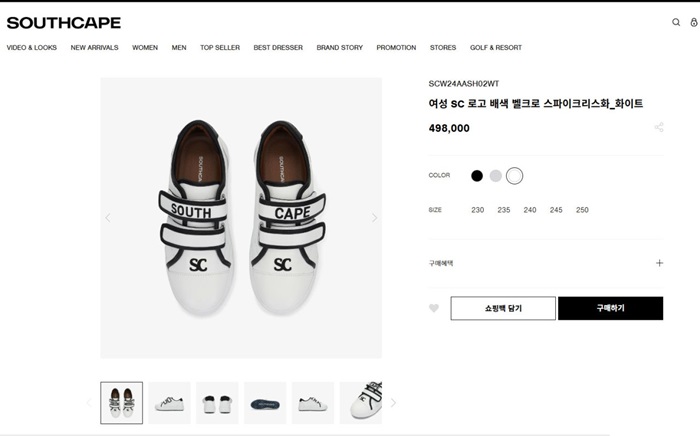Open the GOLF & RESORT menu
Viewport: 700px width, 436px height.
(x=496, y=48)
